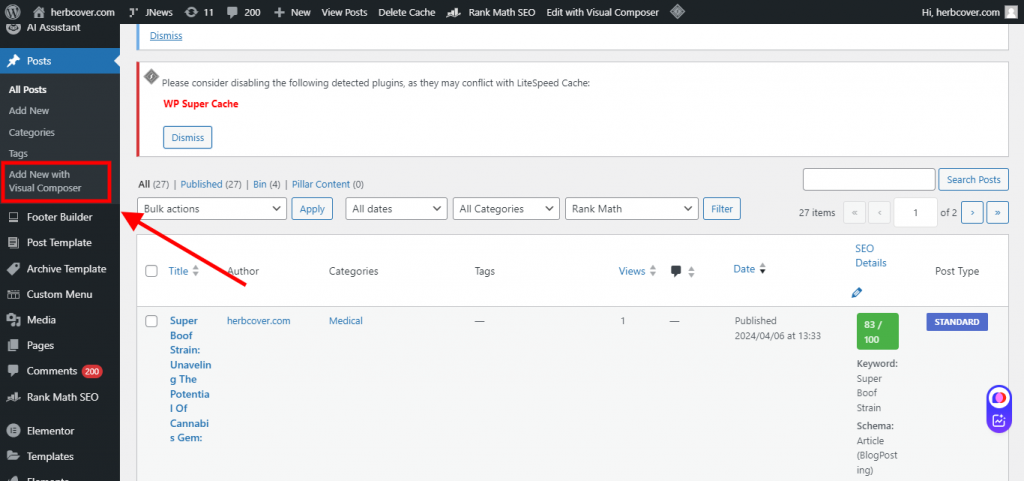Open Rank Math SEO in admin bar
Viewport: 1024px width, 481px height.
point(491,12)
